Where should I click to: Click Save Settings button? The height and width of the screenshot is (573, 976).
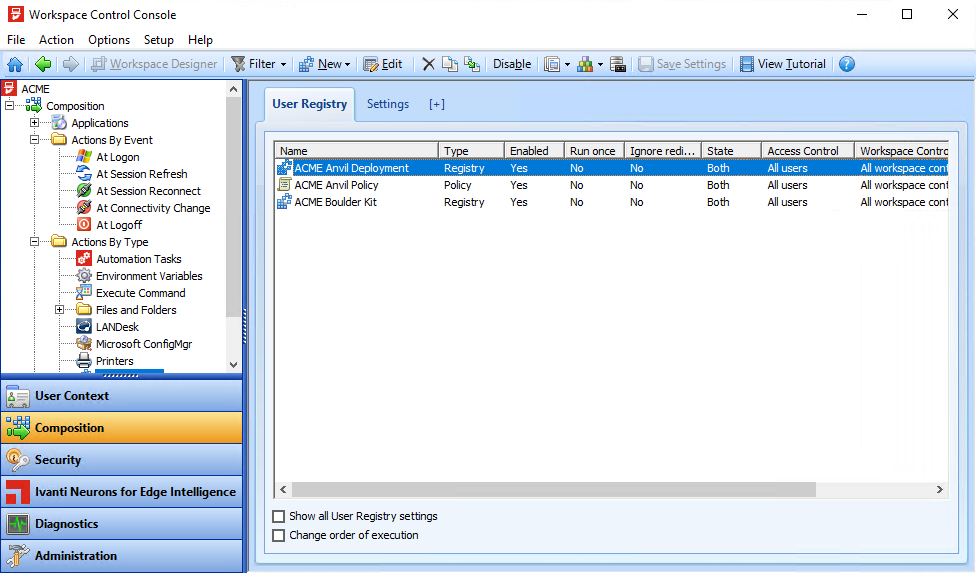click(x=682, y=64)
